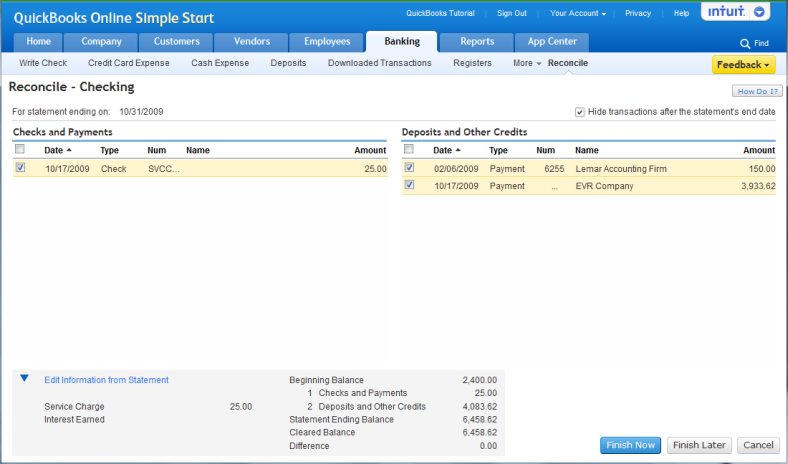Sort deposits by Name column header

(x=587, y=150)
